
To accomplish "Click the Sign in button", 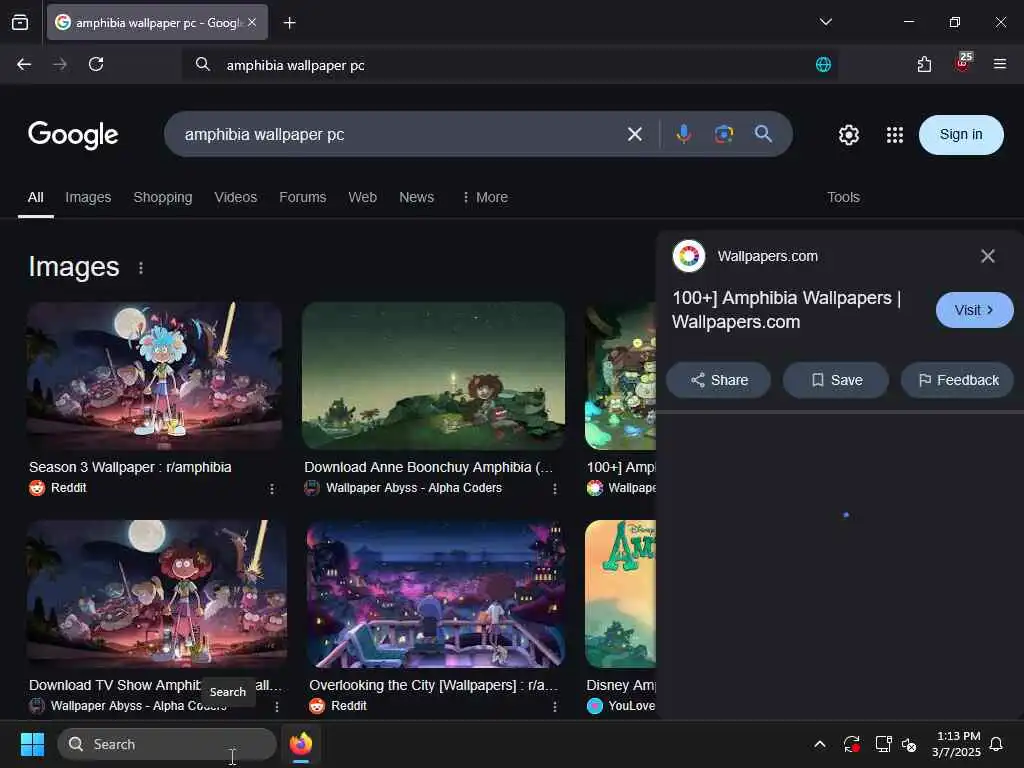I will 961,135.
